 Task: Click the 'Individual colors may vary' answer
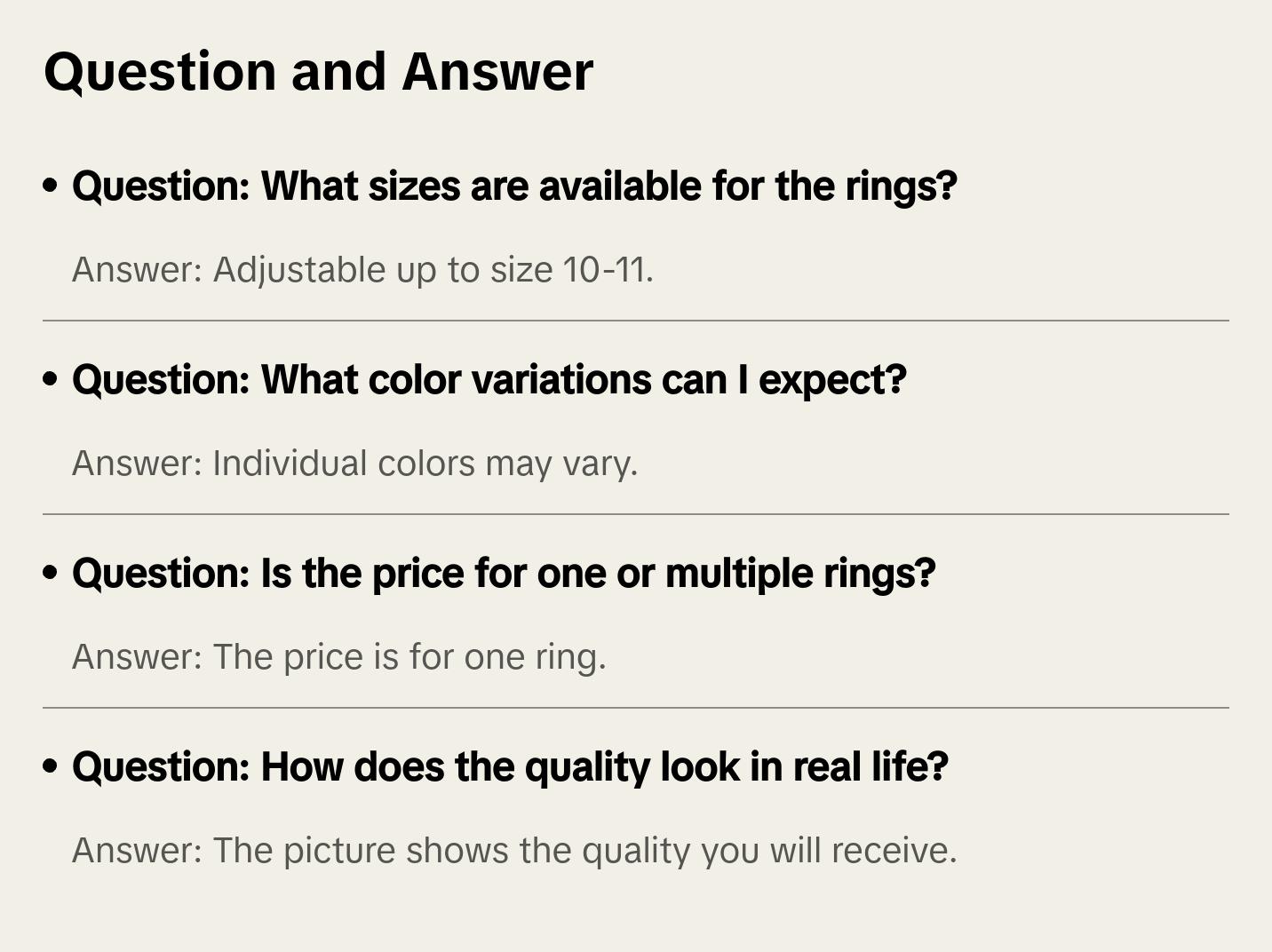click(354, 463)
